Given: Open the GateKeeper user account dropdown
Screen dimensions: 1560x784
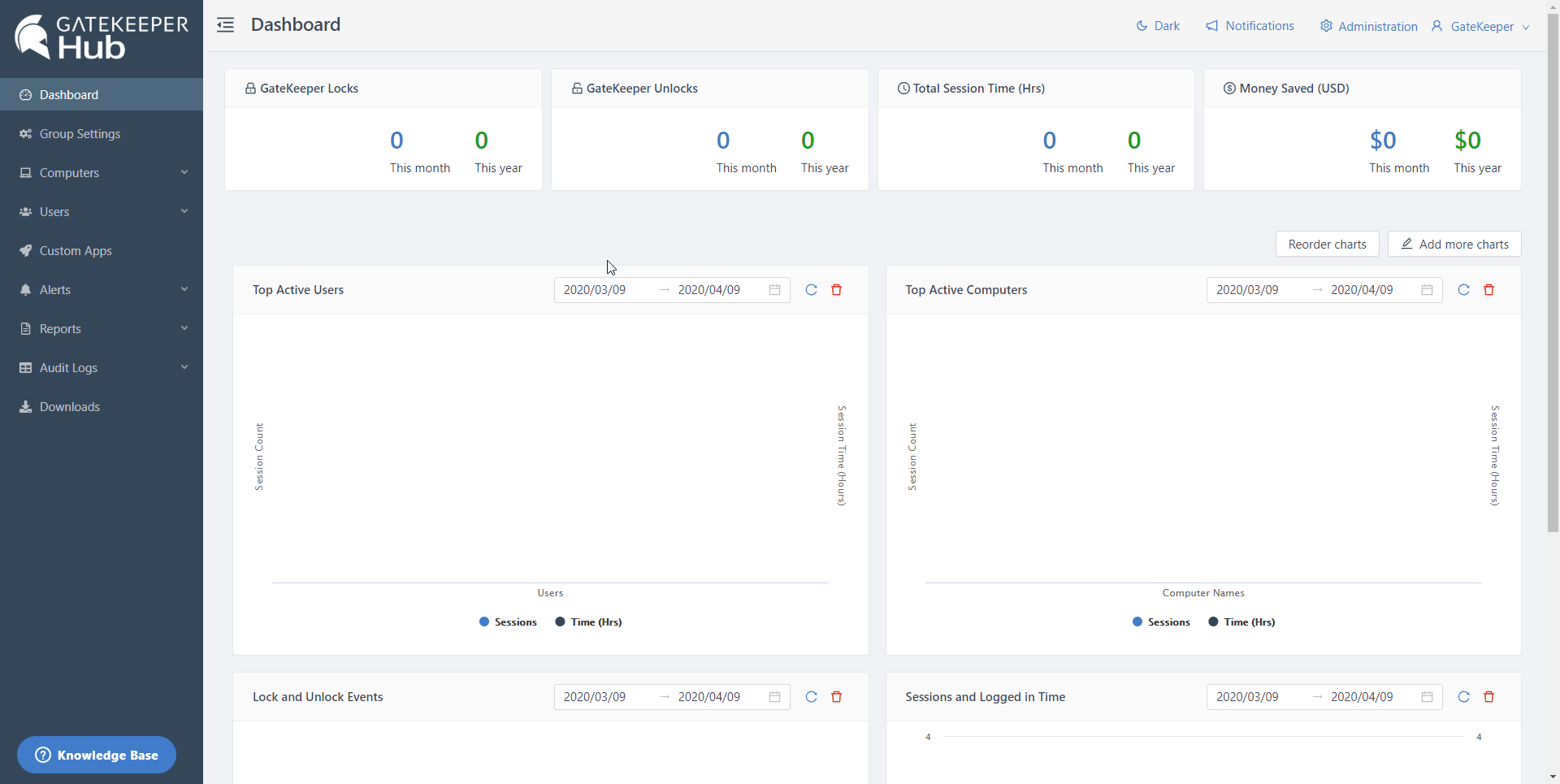Looking at the screenshot, I should [1481, 27].
